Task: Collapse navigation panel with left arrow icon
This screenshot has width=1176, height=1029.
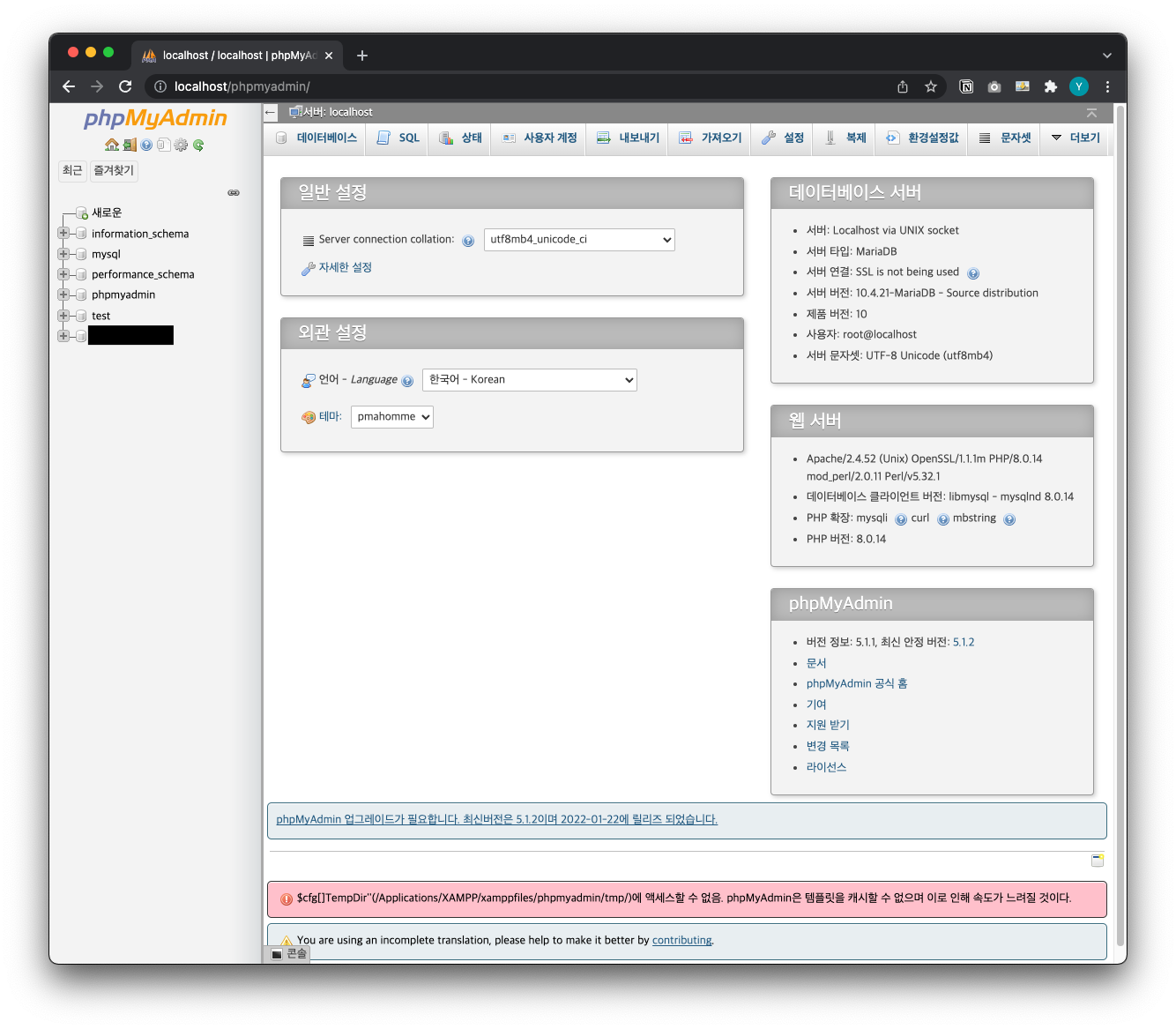Action: click(271, 112)
